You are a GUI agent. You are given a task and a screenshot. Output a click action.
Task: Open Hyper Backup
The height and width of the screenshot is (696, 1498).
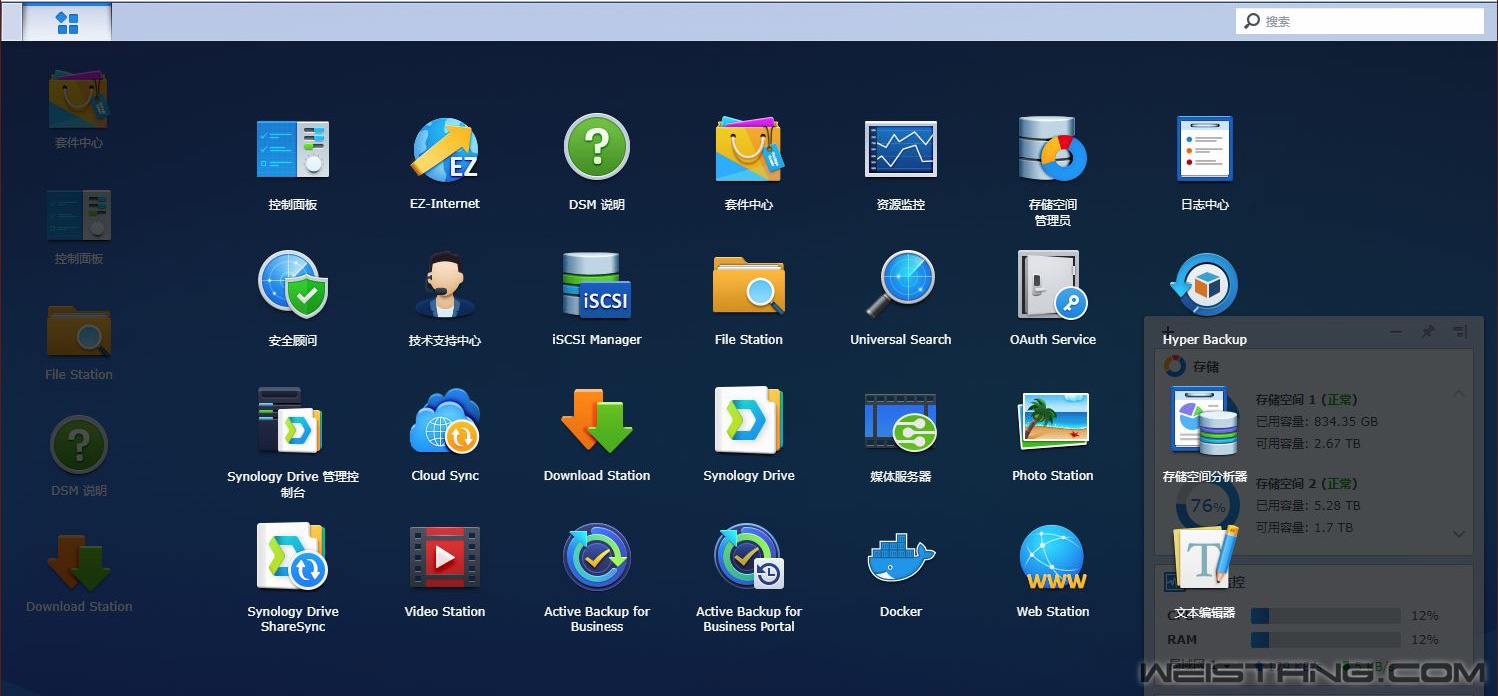(x=1204, y=286)
